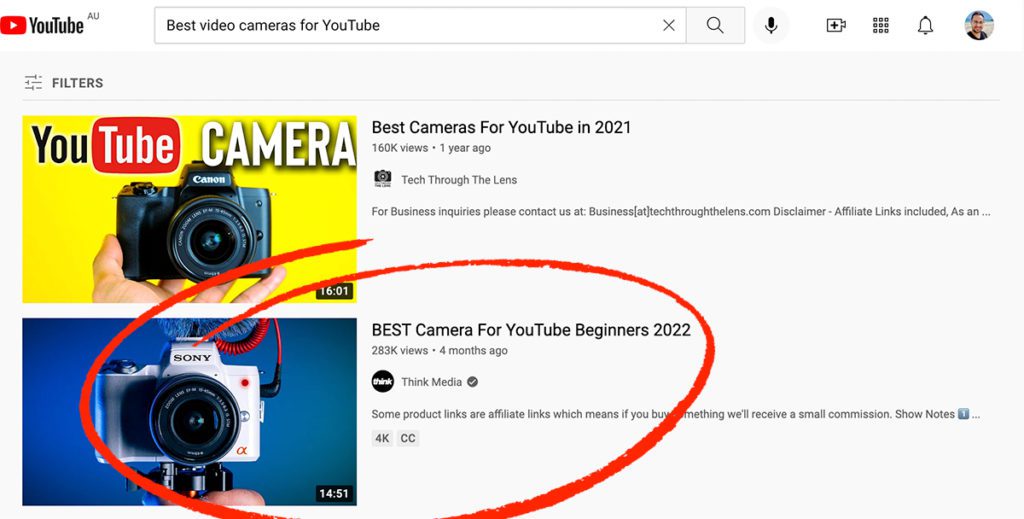Open the yellow Canon camera thumbnail
1024x519 pixels.
click(189, 209)
